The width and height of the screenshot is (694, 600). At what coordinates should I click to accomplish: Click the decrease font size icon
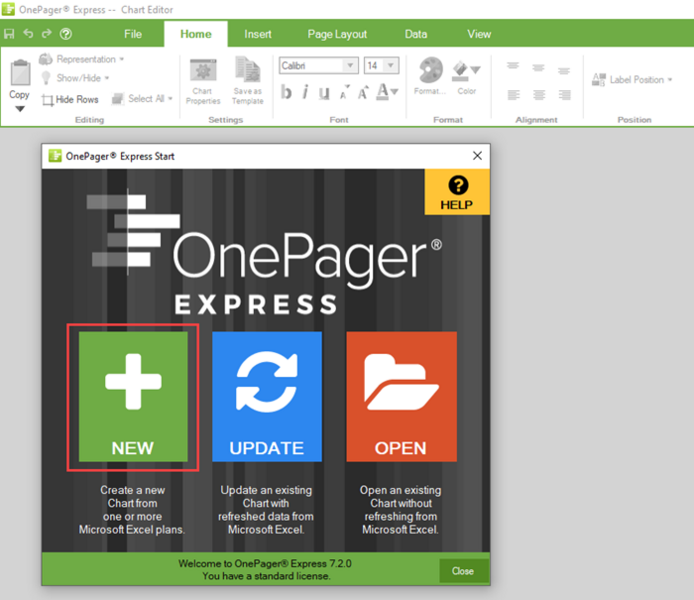click(344, 92)
